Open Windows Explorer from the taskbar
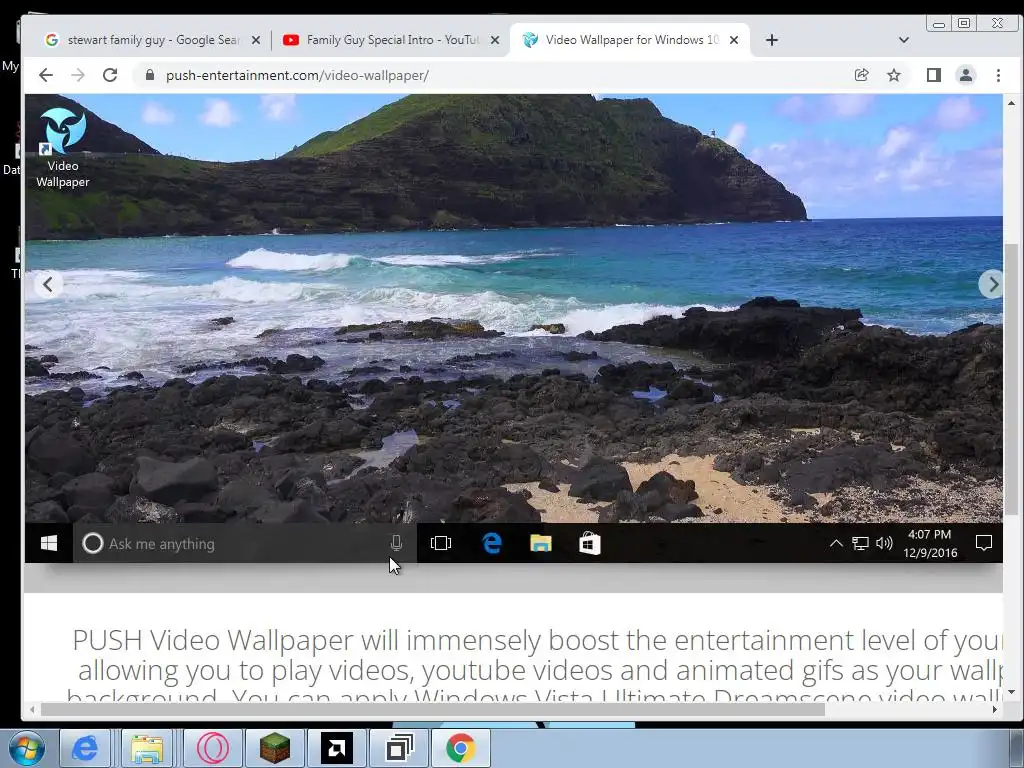Viewport: 1024px width, 768px height. [x=147, y=748]
